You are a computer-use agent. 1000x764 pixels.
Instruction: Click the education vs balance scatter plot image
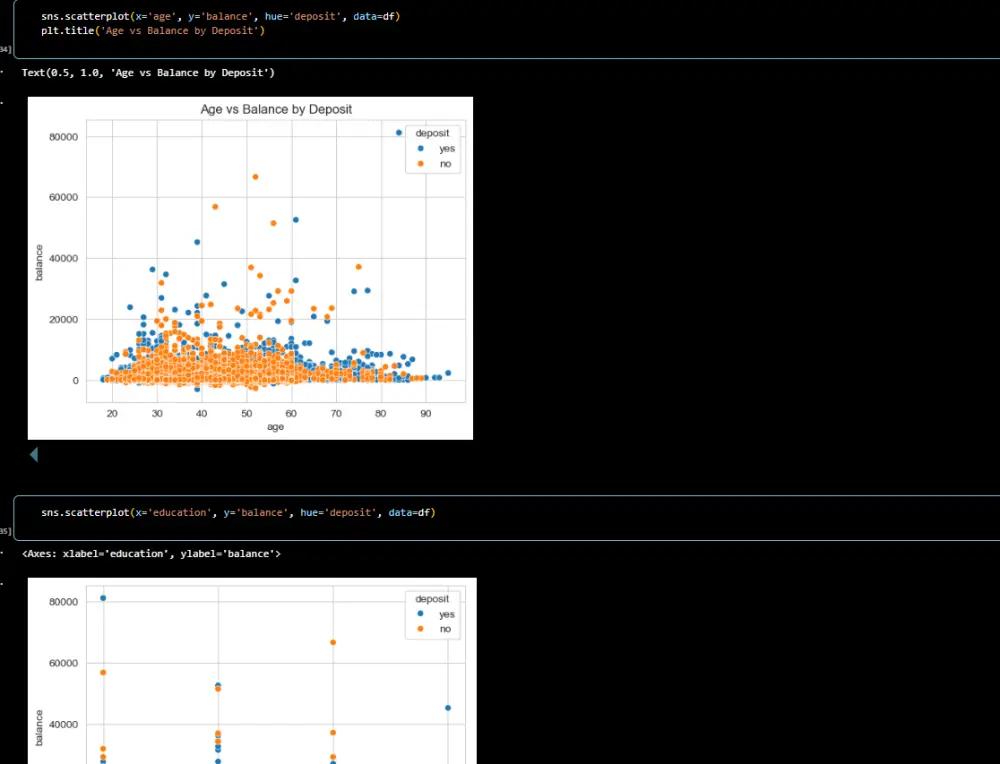pos(252,671)
